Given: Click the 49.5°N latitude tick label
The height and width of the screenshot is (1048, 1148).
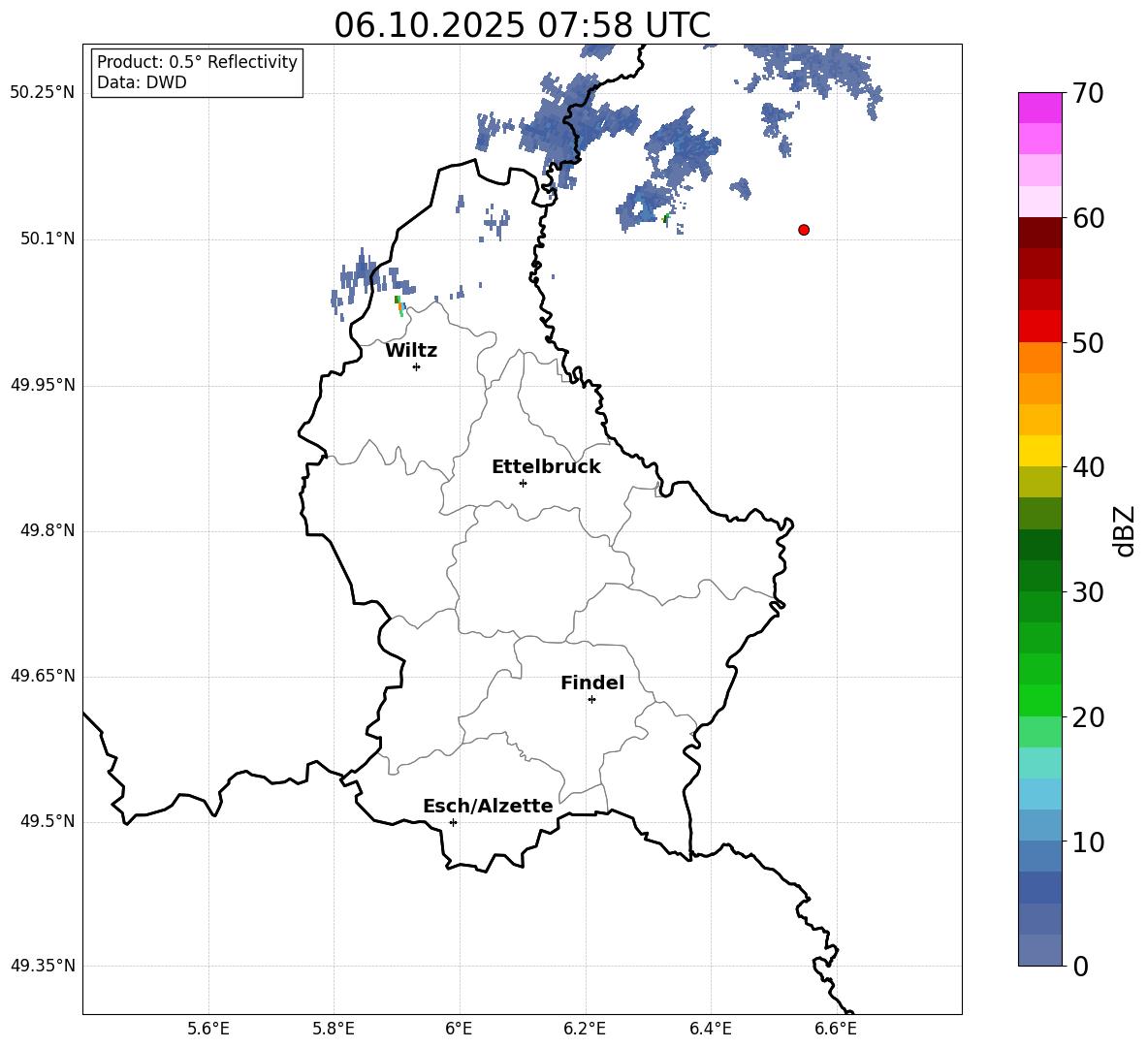Looking at the screenshot, I should [x=48, y=821].
